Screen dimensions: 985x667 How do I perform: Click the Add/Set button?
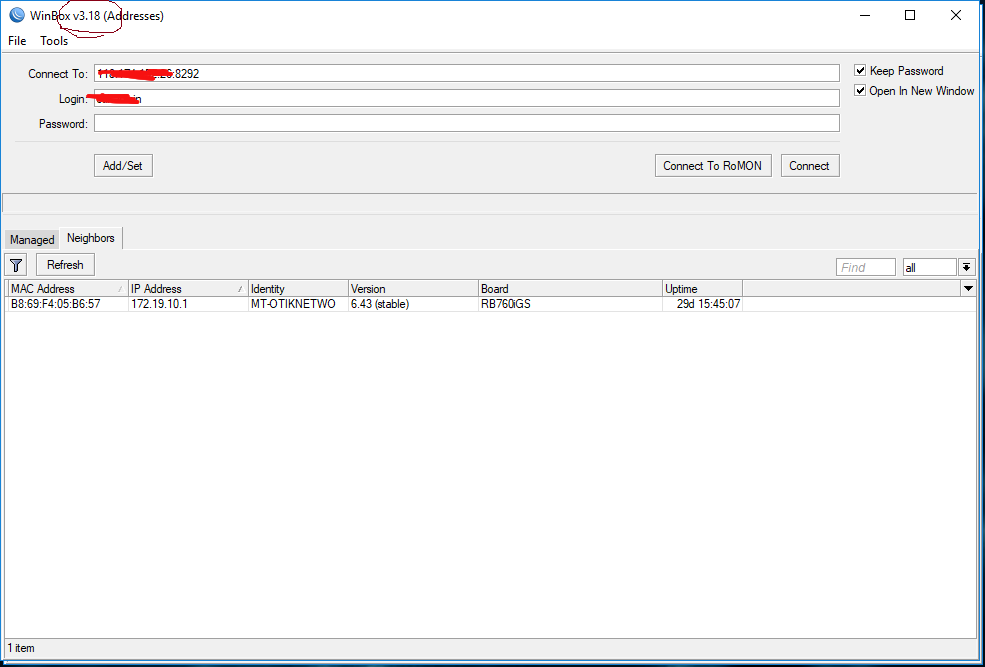(123, 166)
